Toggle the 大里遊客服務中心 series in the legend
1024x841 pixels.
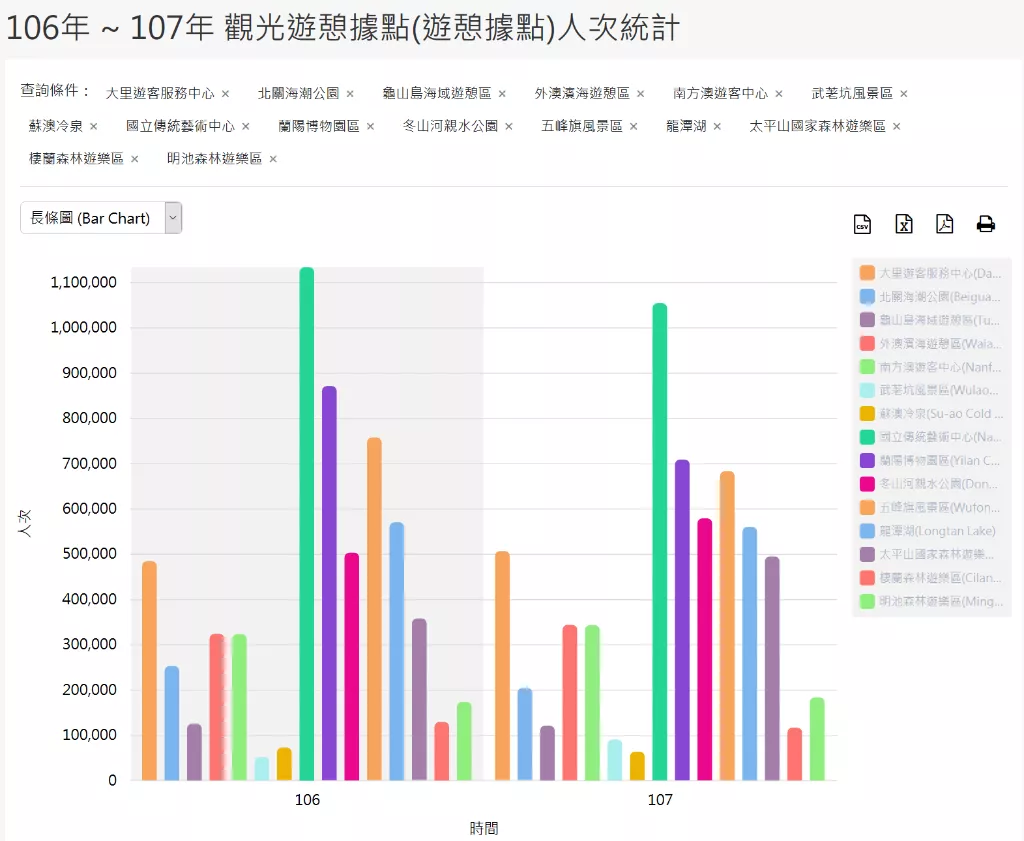(931, 273)
